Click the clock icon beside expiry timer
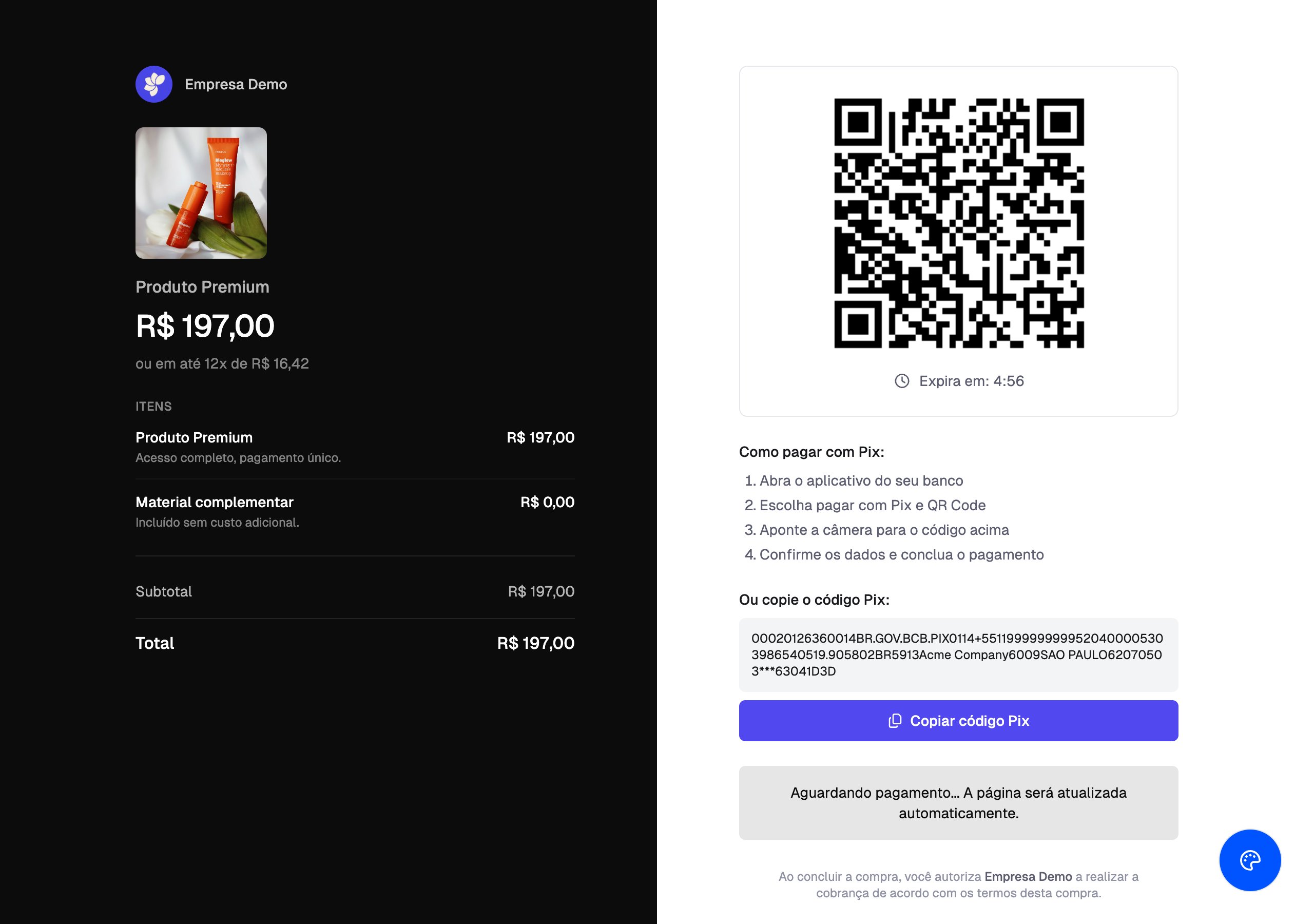The image size is (1314, 924). pos(902,381)
